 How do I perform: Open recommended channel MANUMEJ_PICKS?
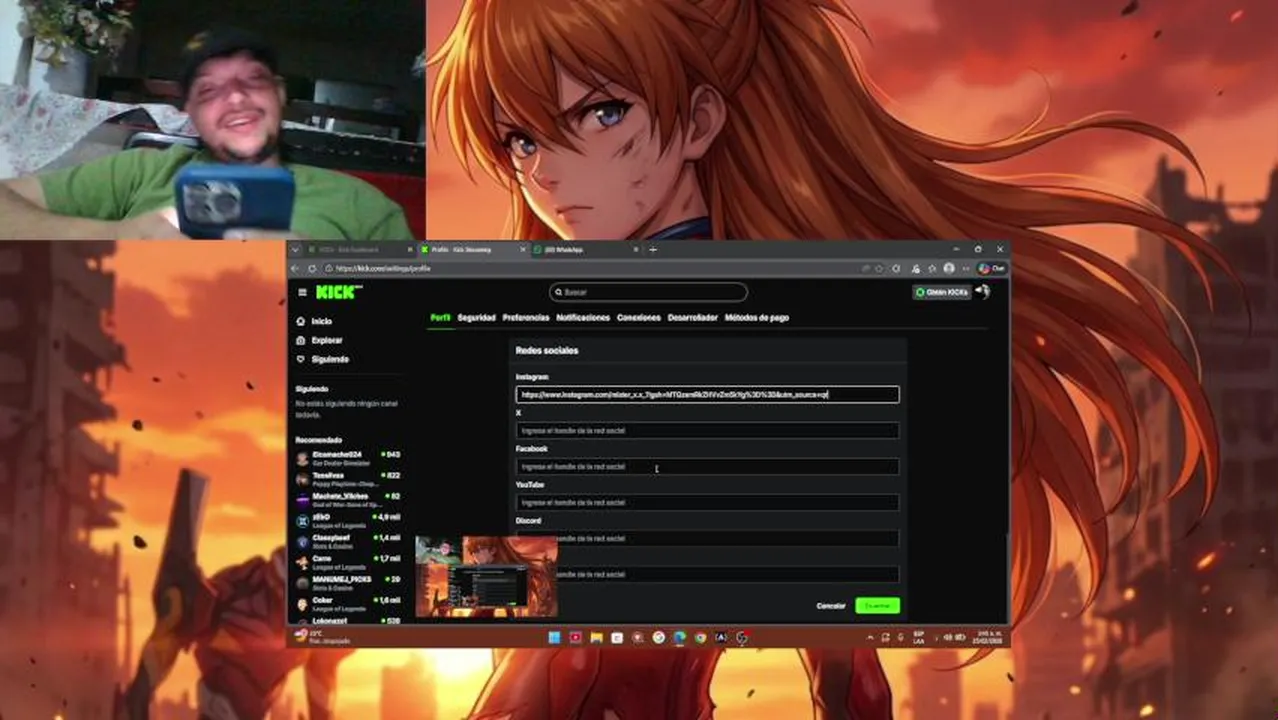[348, 583]
